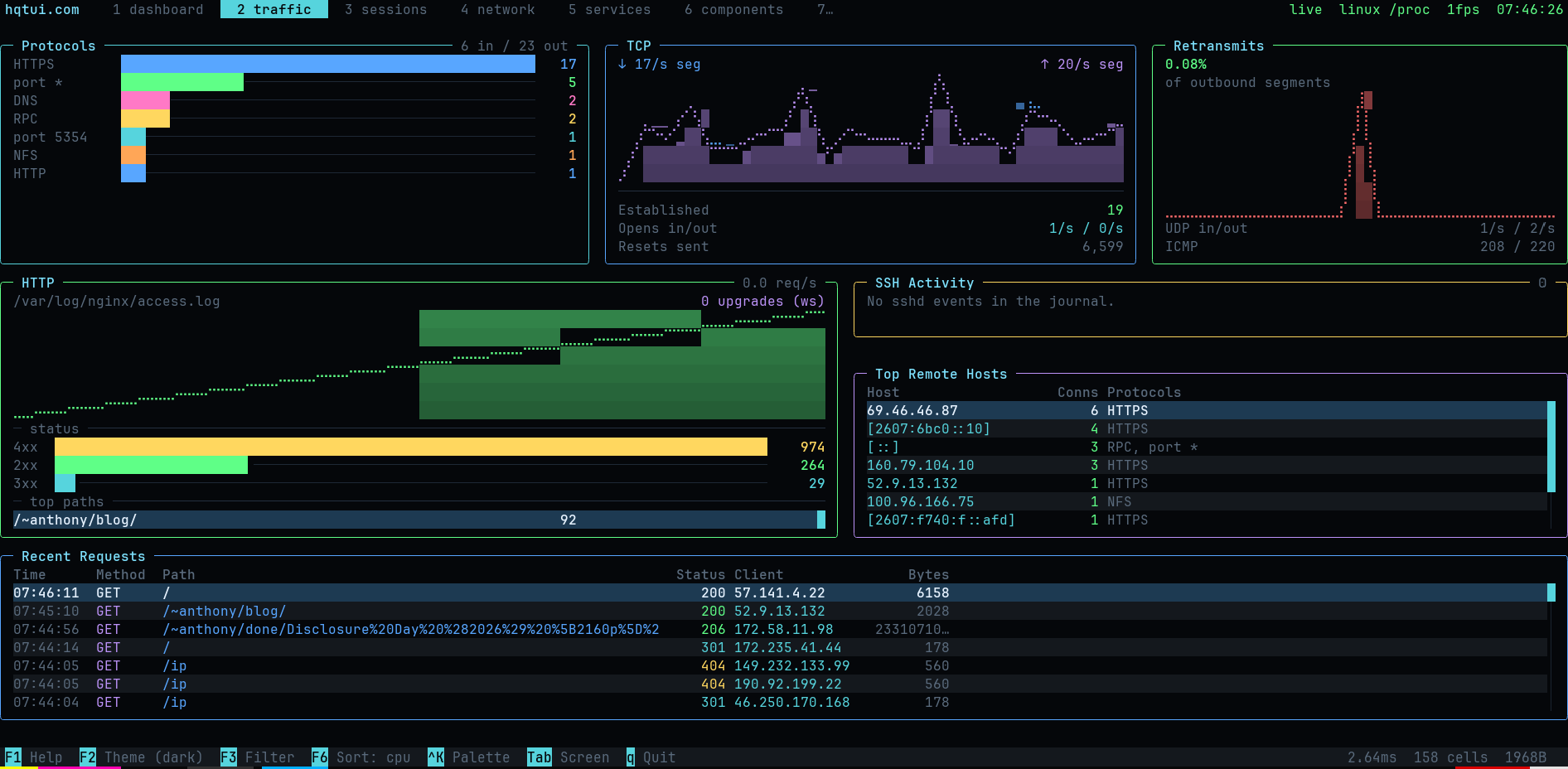Click the DNS protocol bar

(145, 100)
